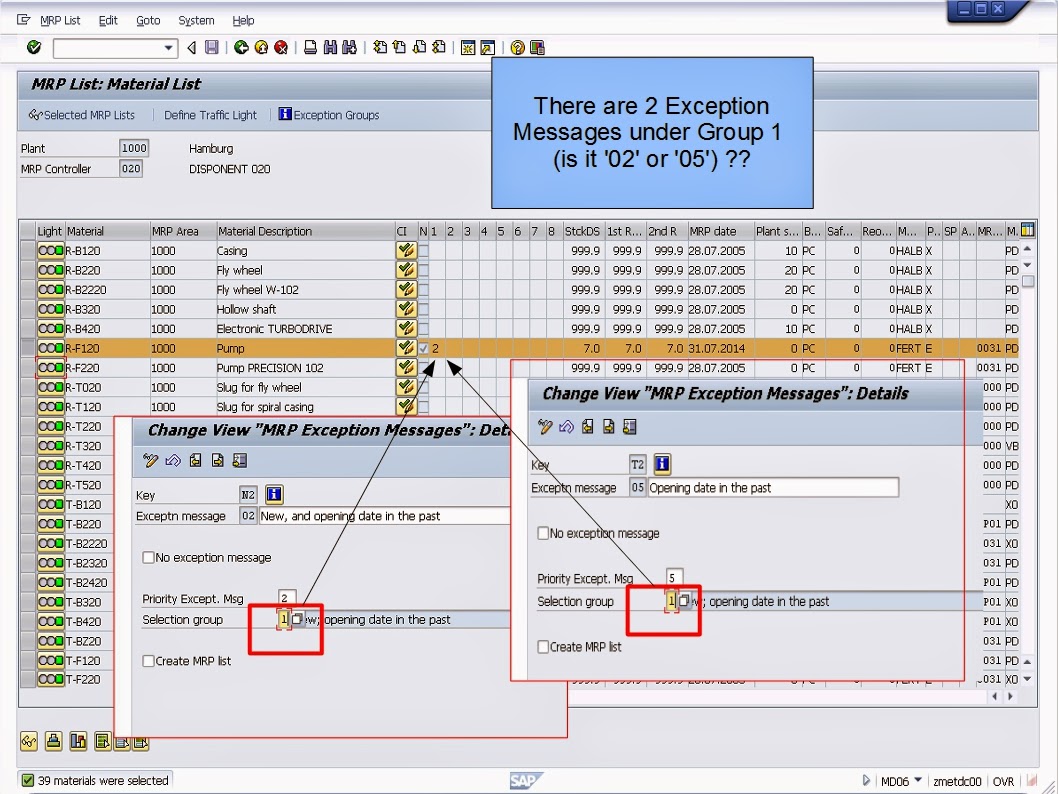The height and width of the screenshot is (794, 1058).
Task: Click the Generate Shortcut icon
Action: 487,47
